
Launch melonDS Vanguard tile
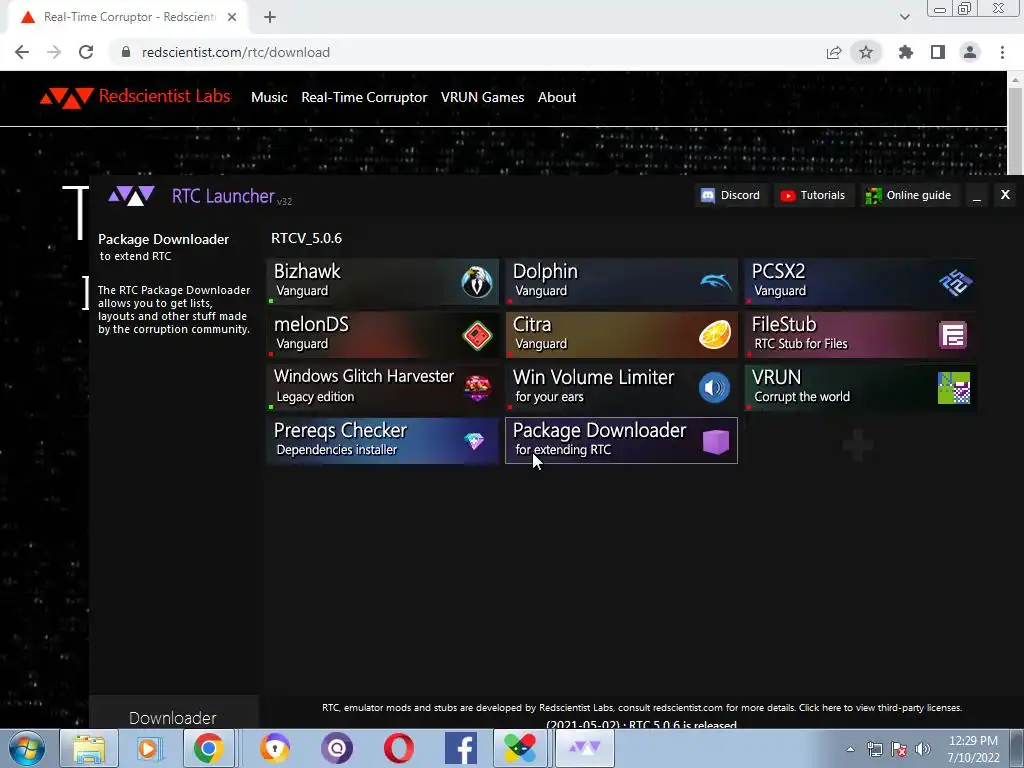pos(383,334)
